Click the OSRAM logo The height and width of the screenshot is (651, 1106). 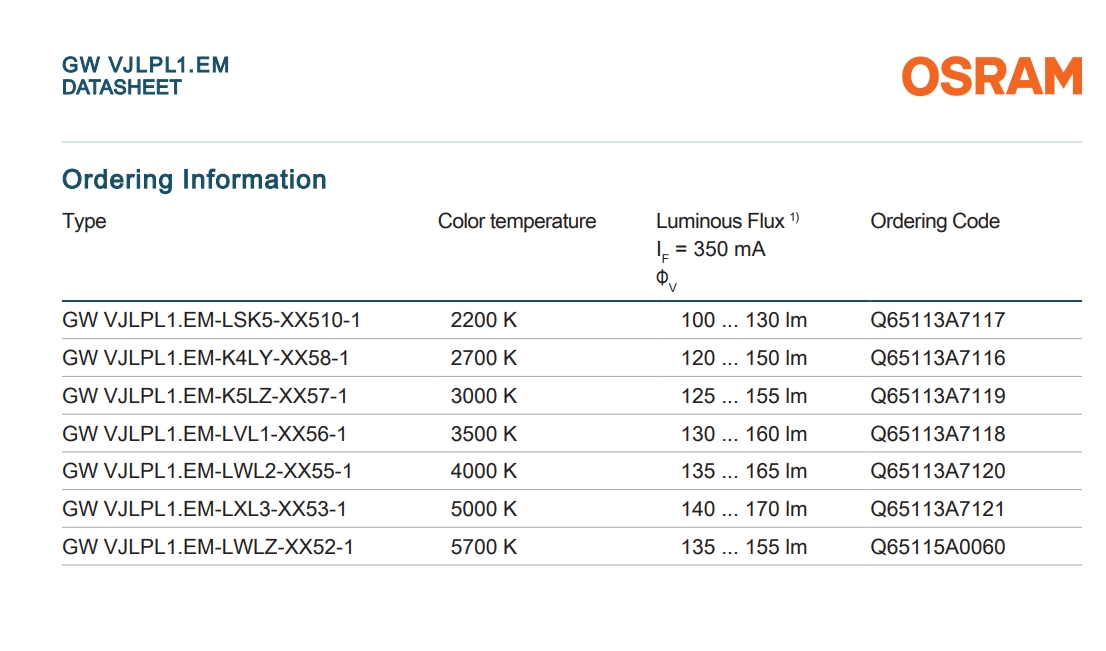click(991, 76)
